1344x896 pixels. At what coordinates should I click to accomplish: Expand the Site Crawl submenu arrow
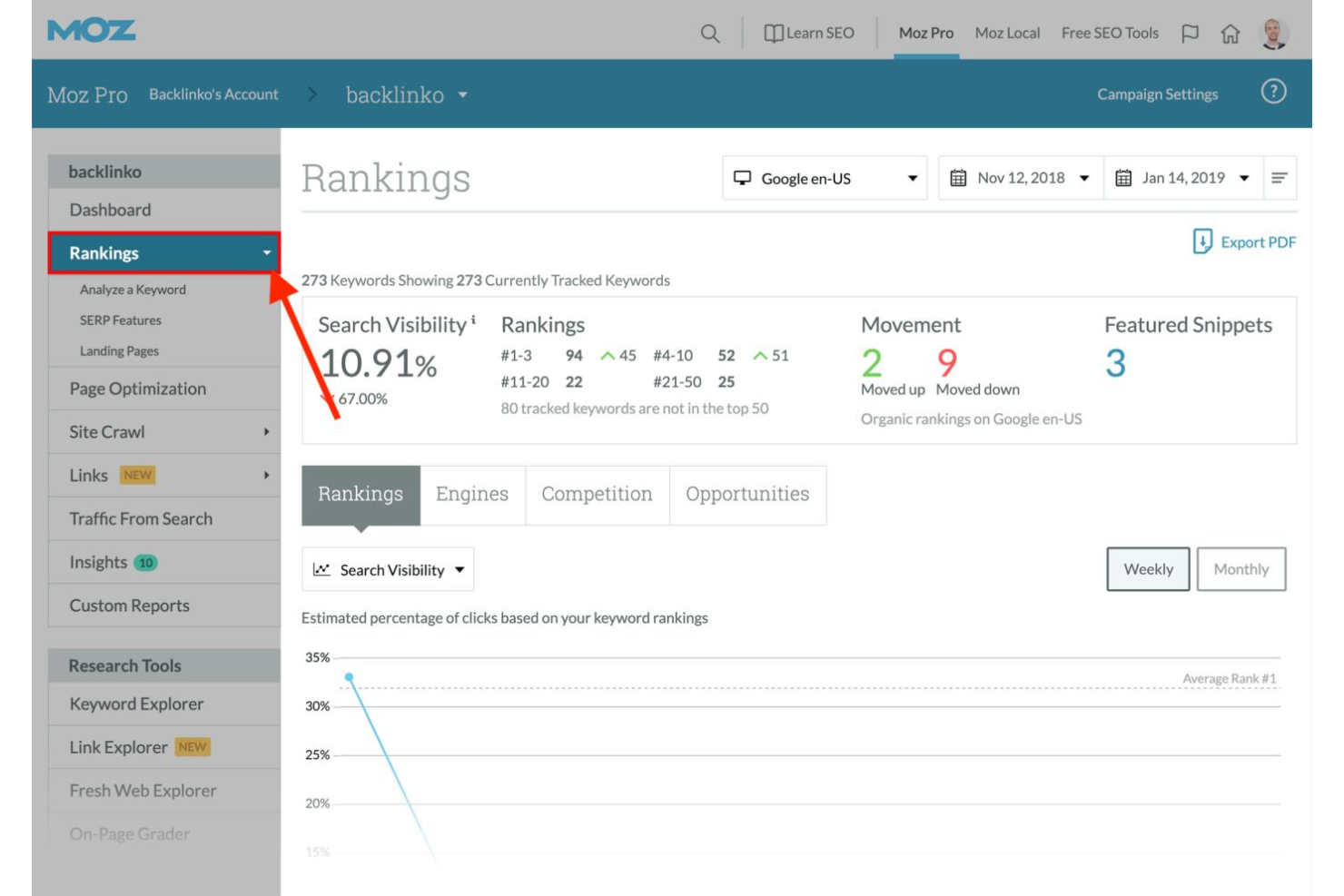click(266, 432)
